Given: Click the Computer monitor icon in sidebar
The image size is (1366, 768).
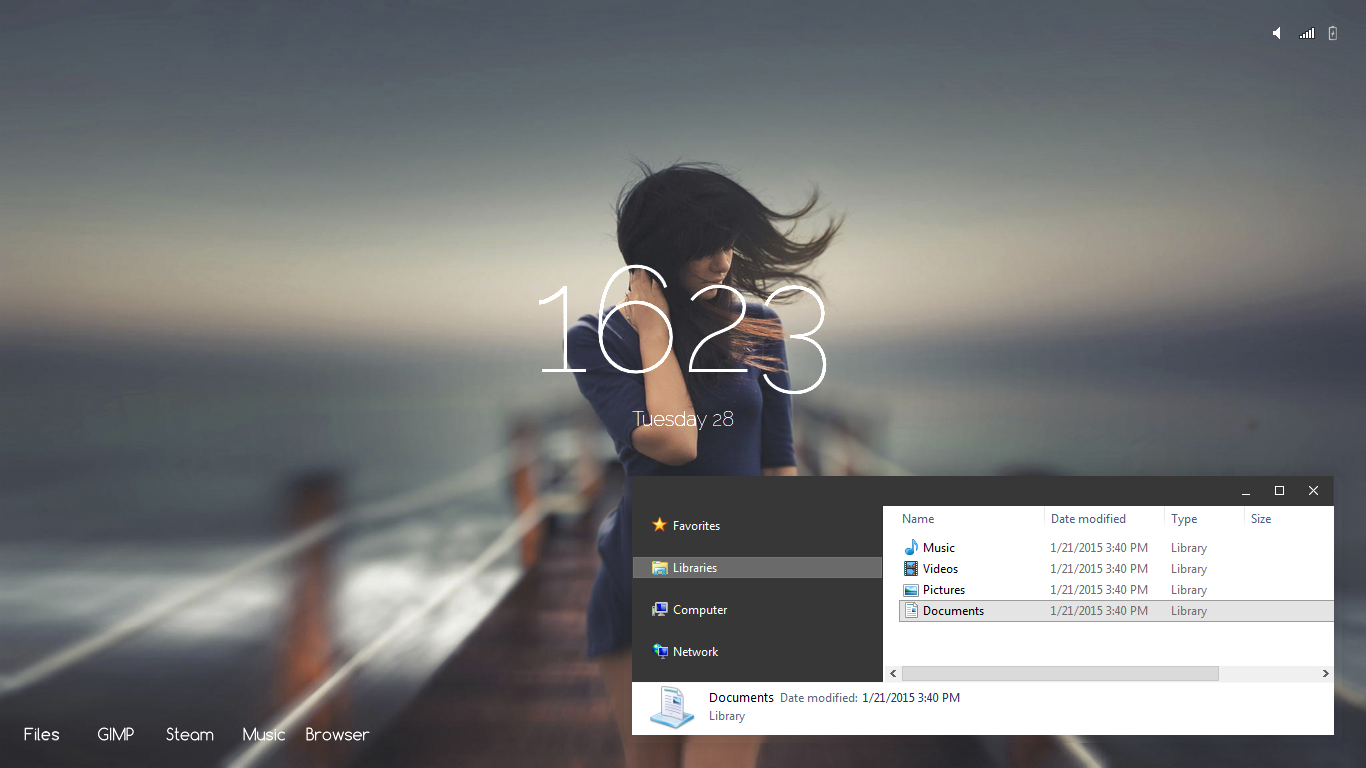Looking at the screenshot, I should click(x=660, y=610).
